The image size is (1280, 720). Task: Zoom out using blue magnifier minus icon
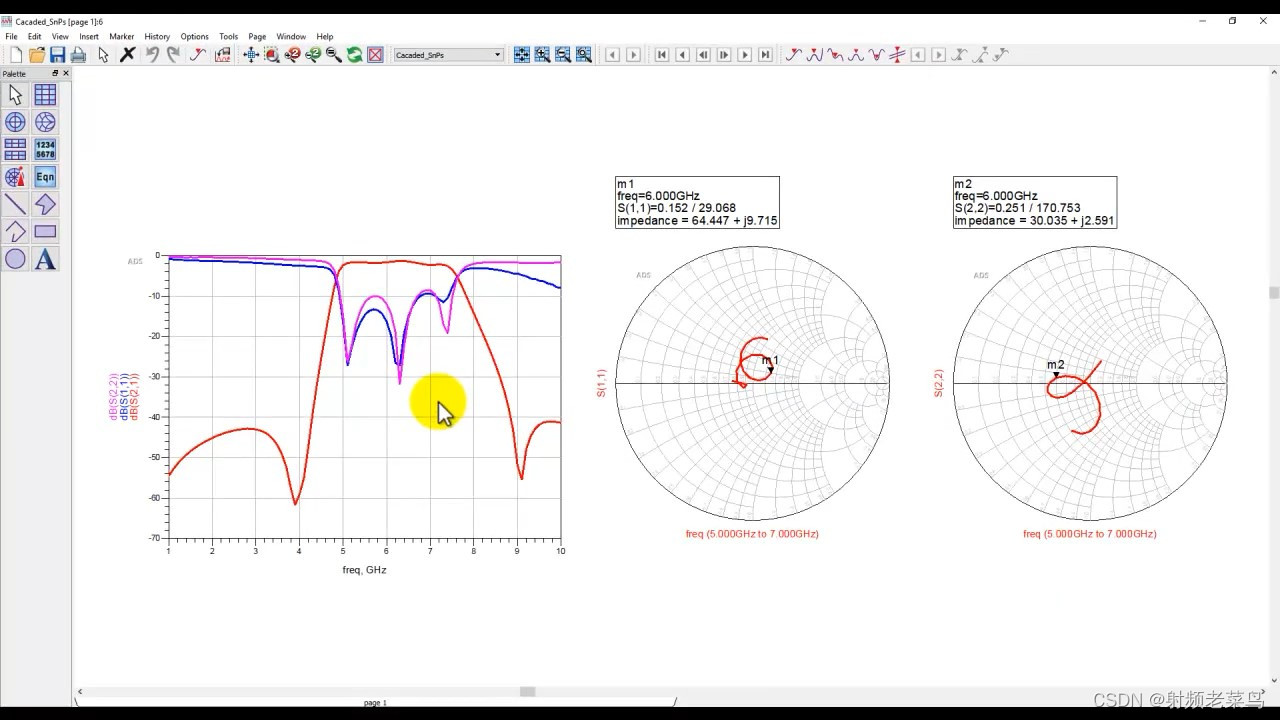pyautogui.click(x=563, y=55)
